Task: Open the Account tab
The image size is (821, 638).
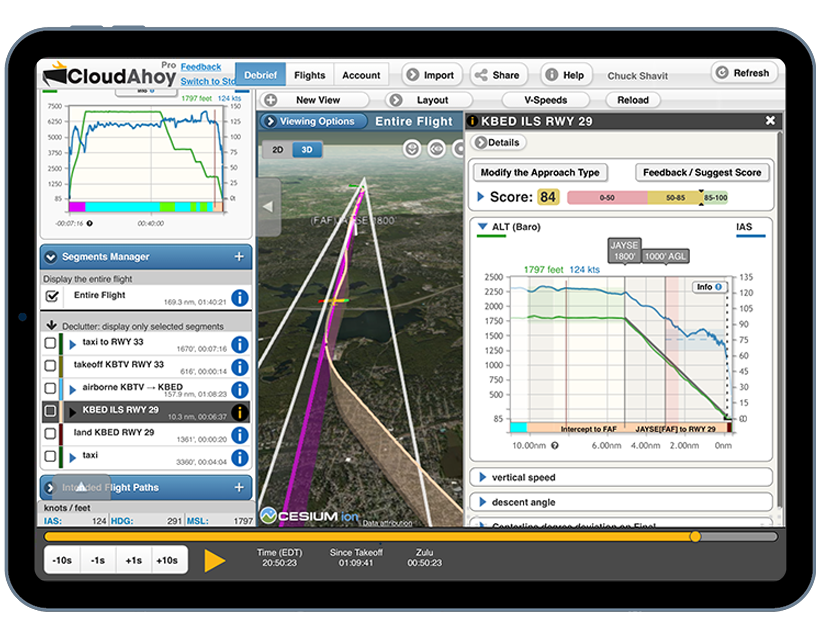Action: tap(361, 75)
